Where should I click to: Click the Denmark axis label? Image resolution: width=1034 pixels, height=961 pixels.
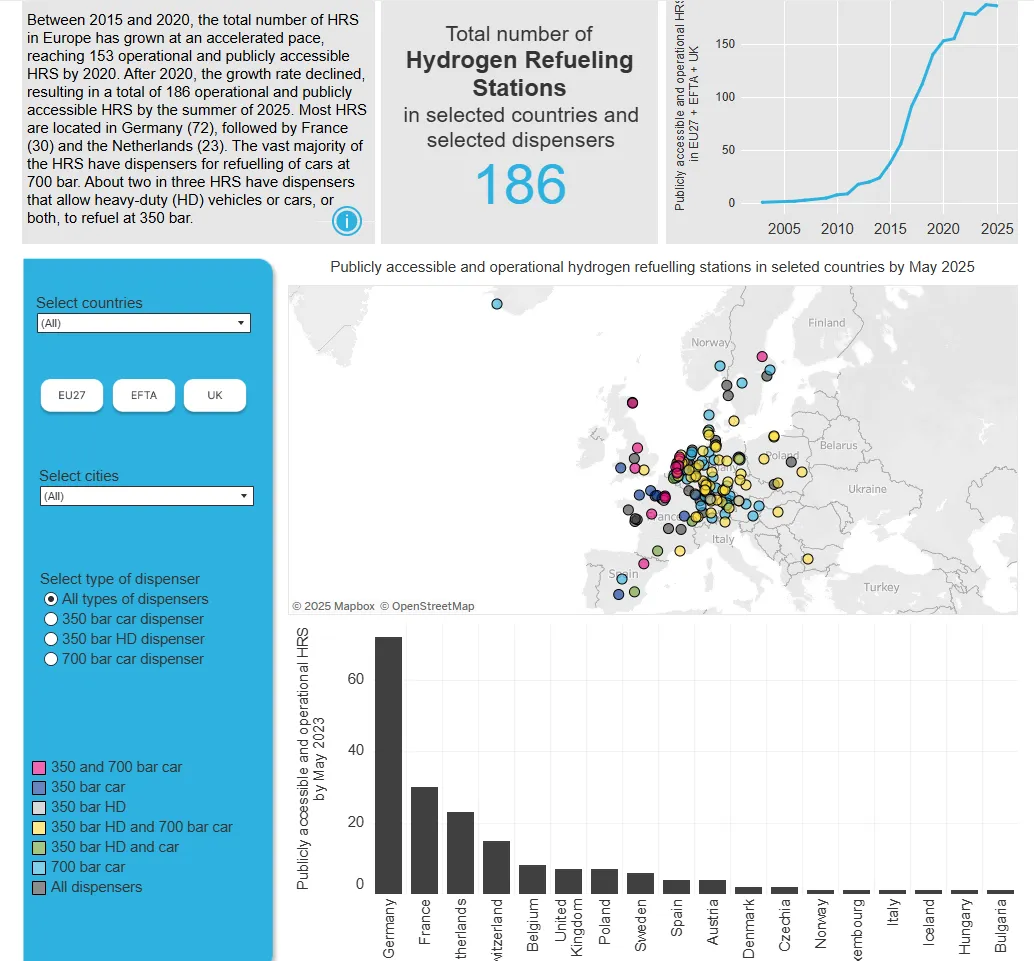click(x=748, y=928)
